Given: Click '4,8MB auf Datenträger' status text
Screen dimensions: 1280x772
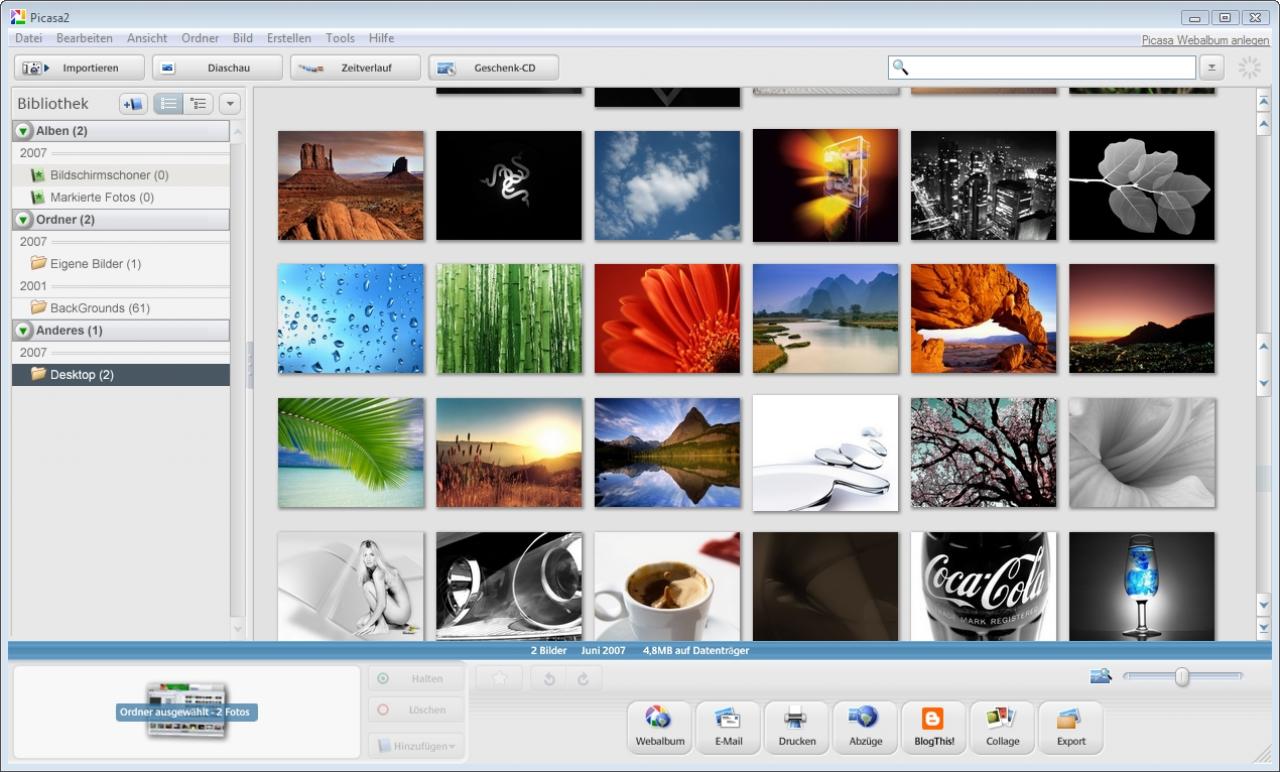Looking at the screenshot, I should (696, 651).
